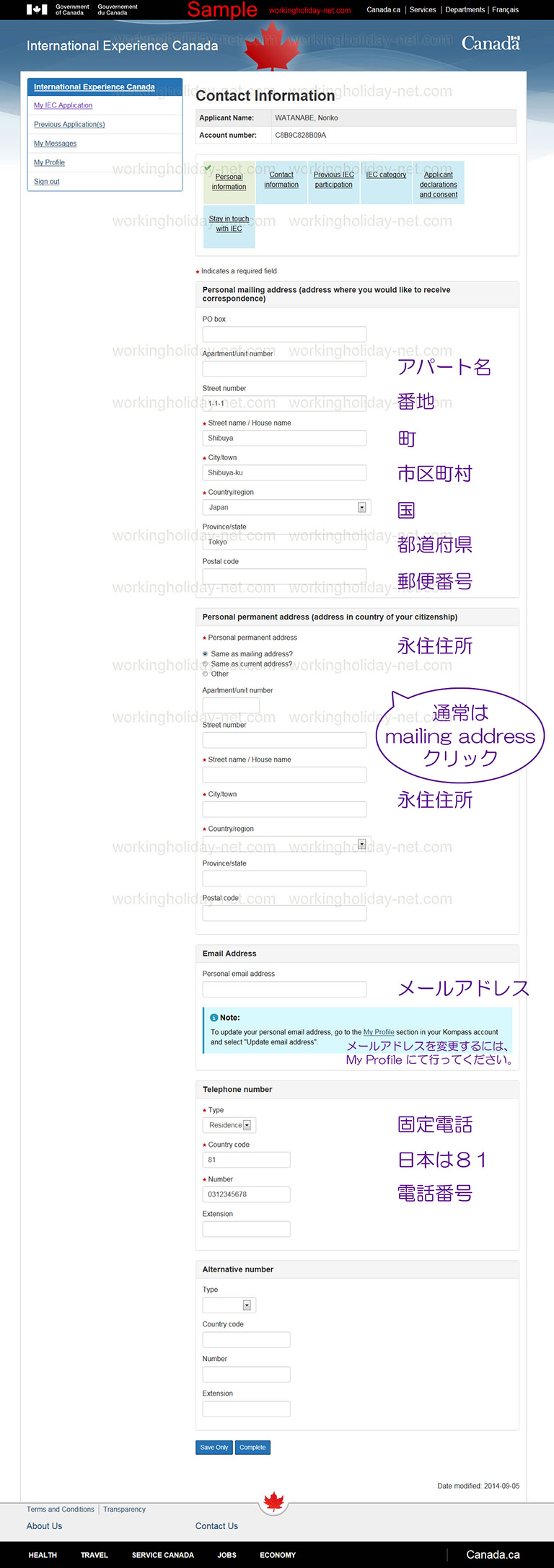Click the info icon beside Note
Image resolution: width=554 pixels, height=1568 pixels.
(214, 1018)
